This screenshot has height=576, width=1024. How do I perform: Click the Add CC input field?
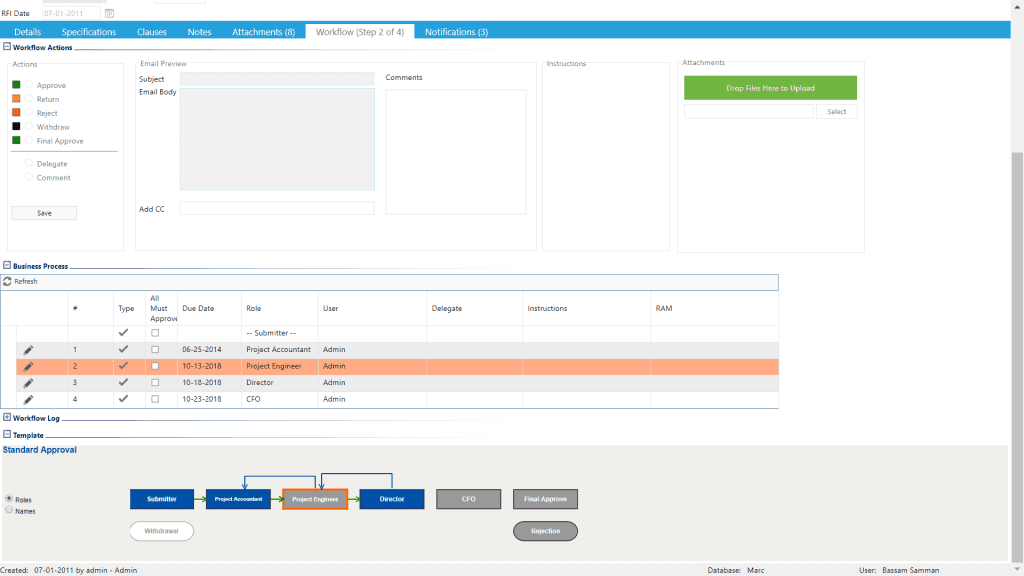click(277, 208)
